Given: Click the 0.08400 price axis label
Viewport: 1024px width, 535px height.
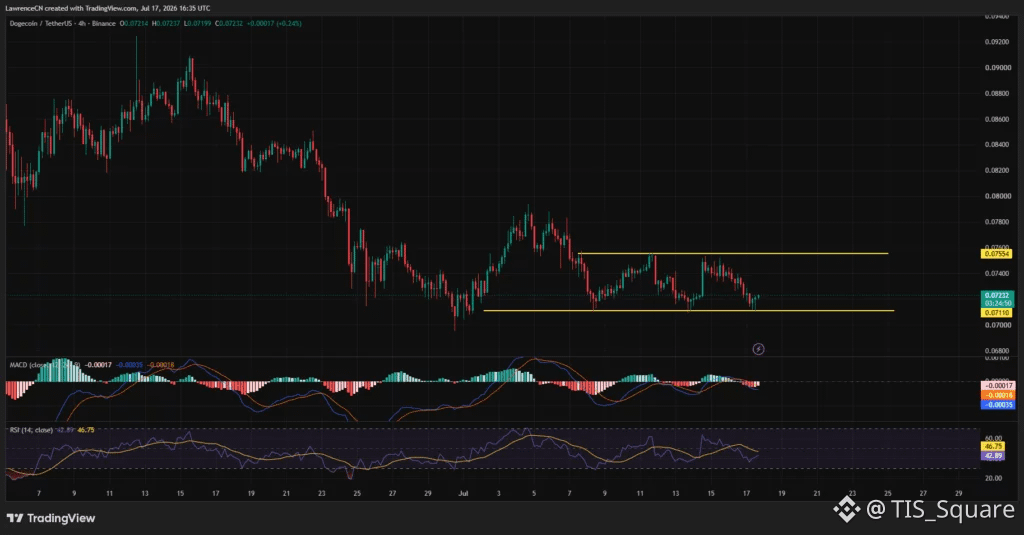Looking at the screenshot, I should 997,145.
